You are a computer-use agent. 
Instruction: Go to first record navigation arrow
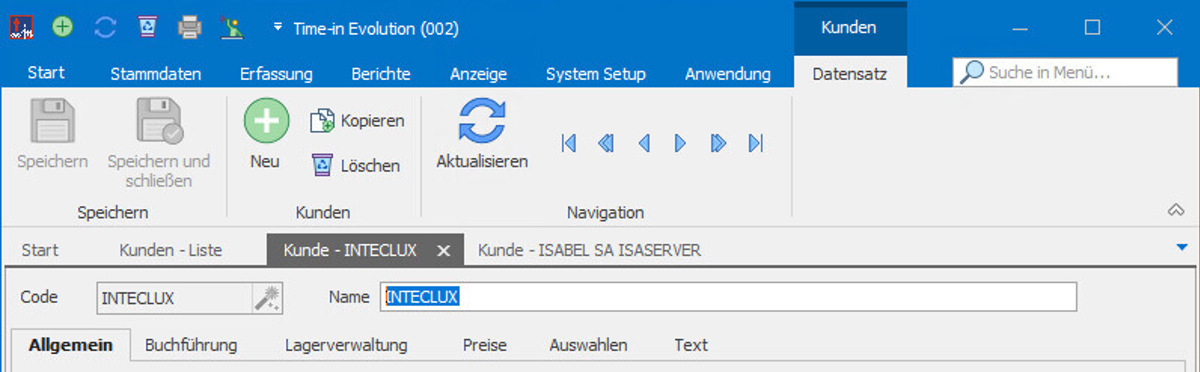coord(569,144)
